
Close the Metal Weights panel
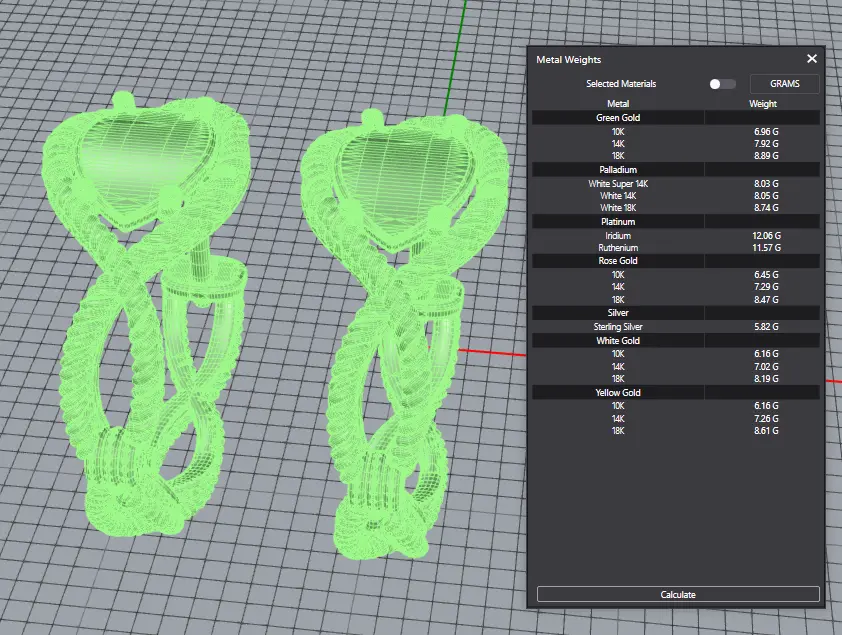coord(811,59)
